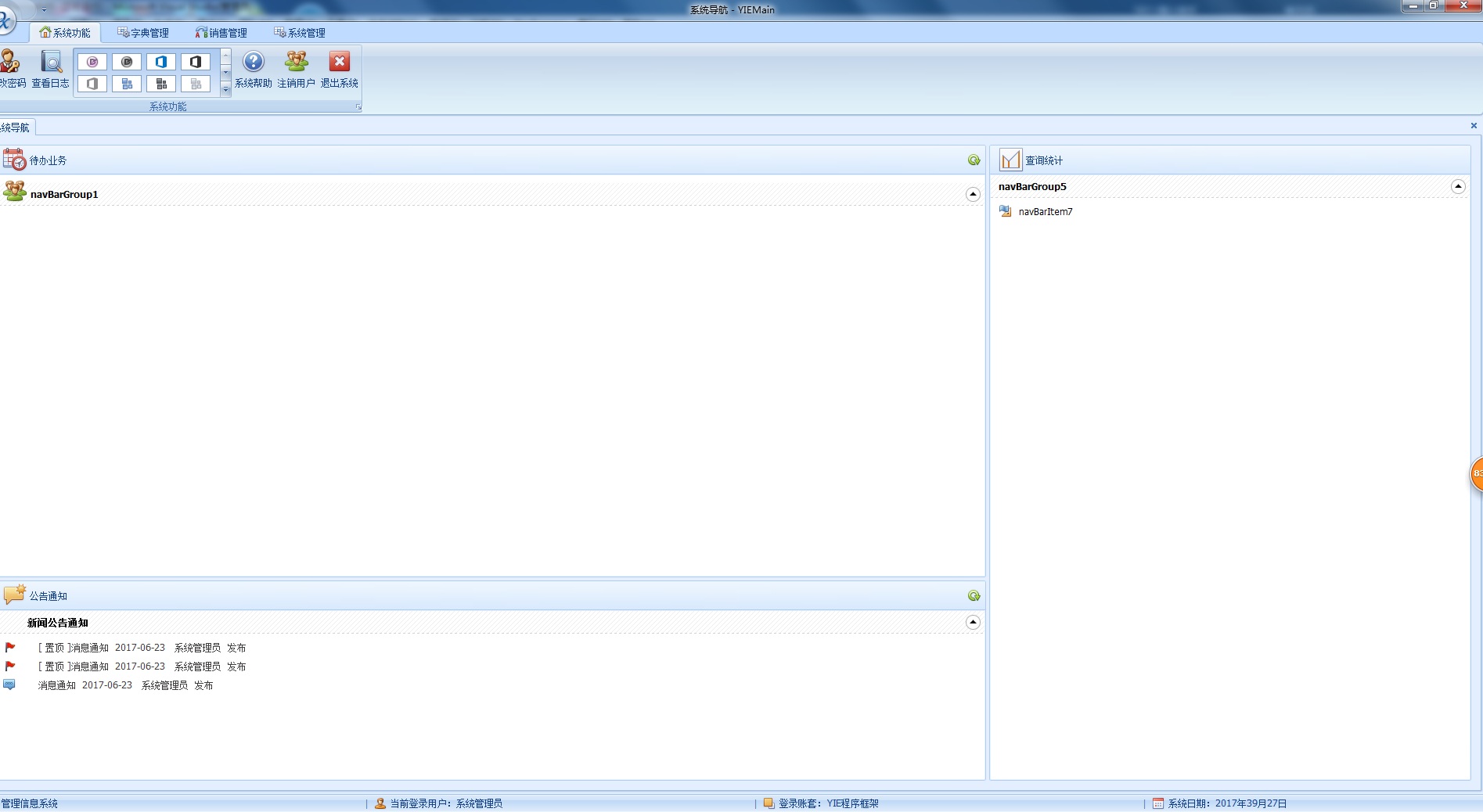
Task: Click the change password icon (改密码)
Action: pos(11,63)
